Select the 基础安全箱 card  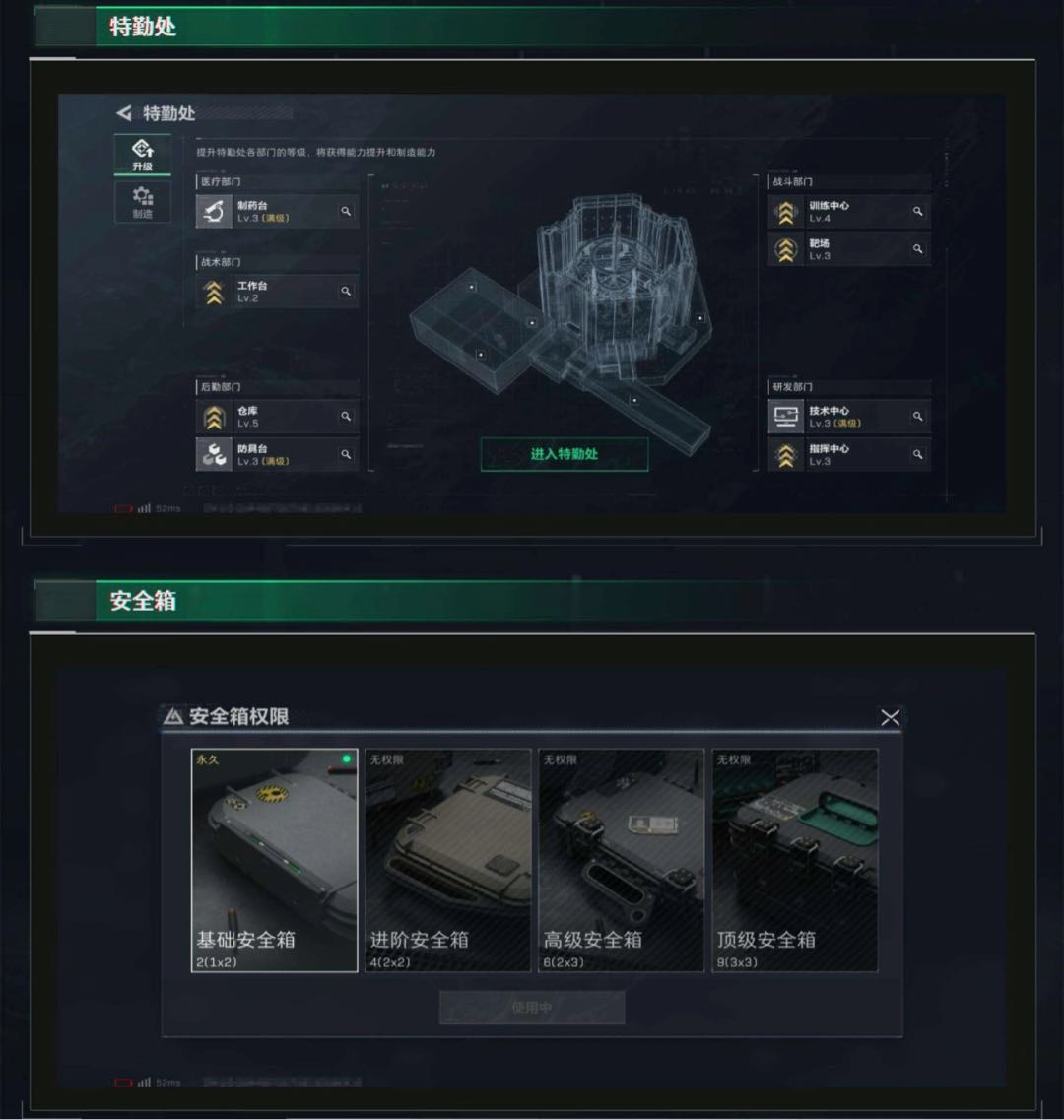tap(275, 861)
